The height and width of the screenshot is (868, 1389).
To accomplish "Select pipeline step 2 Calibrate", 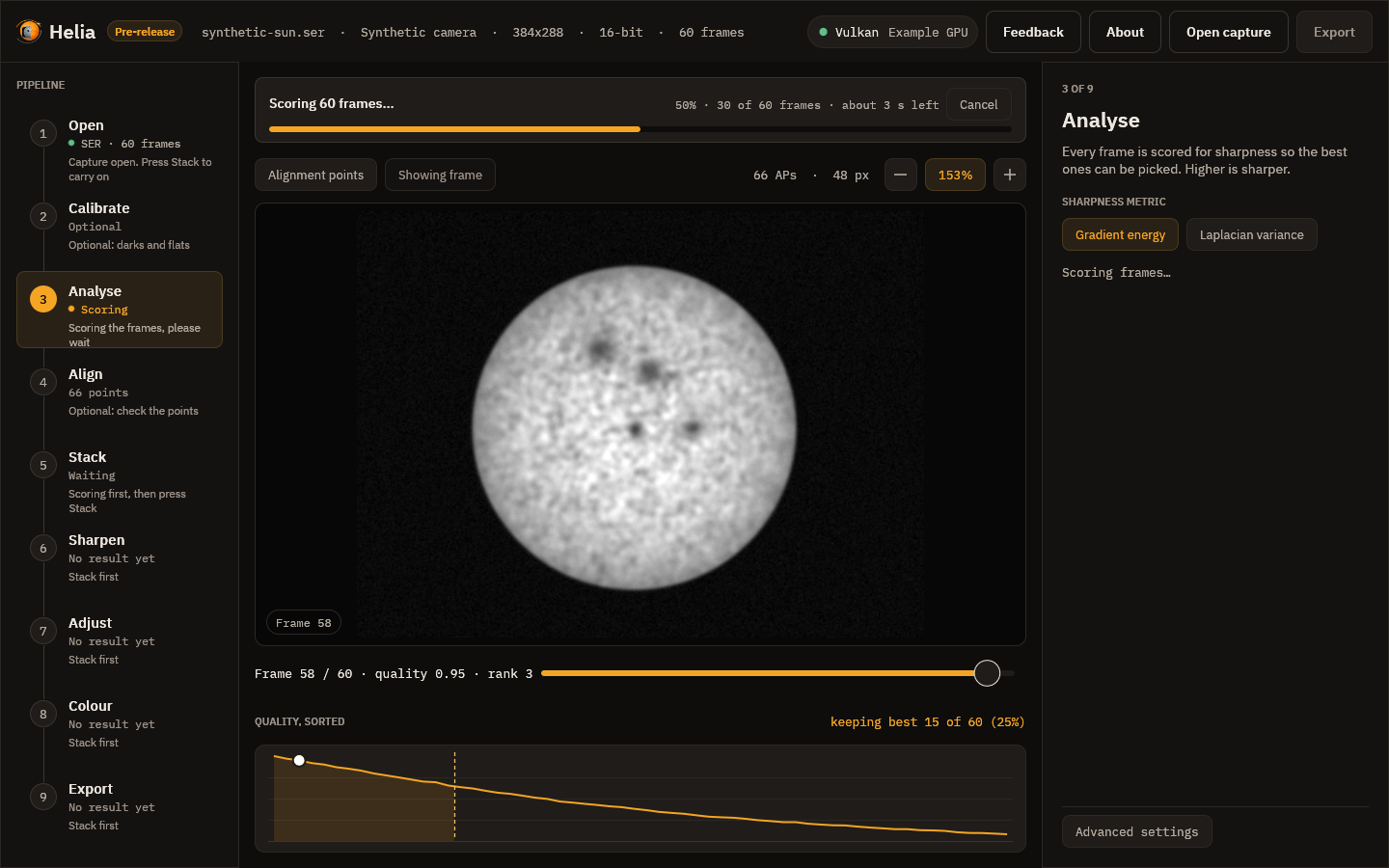I will [x=120, y=226].
